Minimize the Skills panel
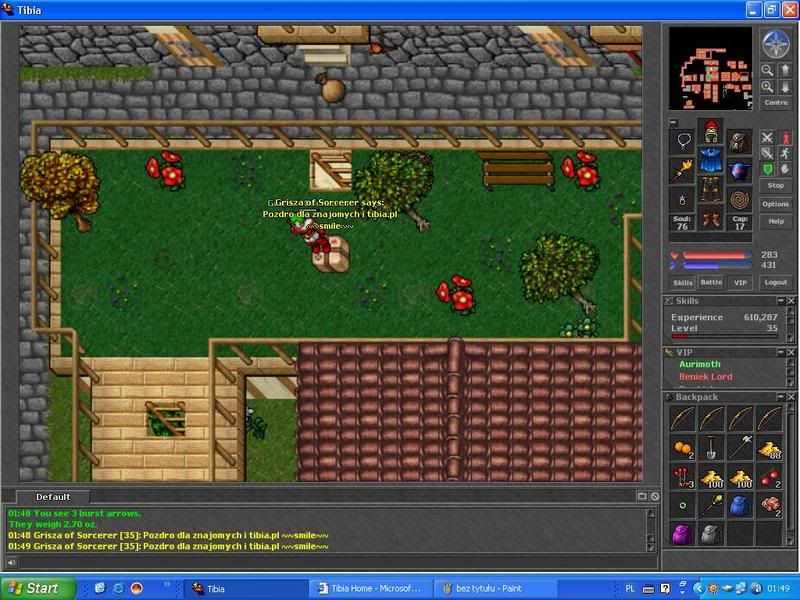The image size is (800, 600). (781, 301)
